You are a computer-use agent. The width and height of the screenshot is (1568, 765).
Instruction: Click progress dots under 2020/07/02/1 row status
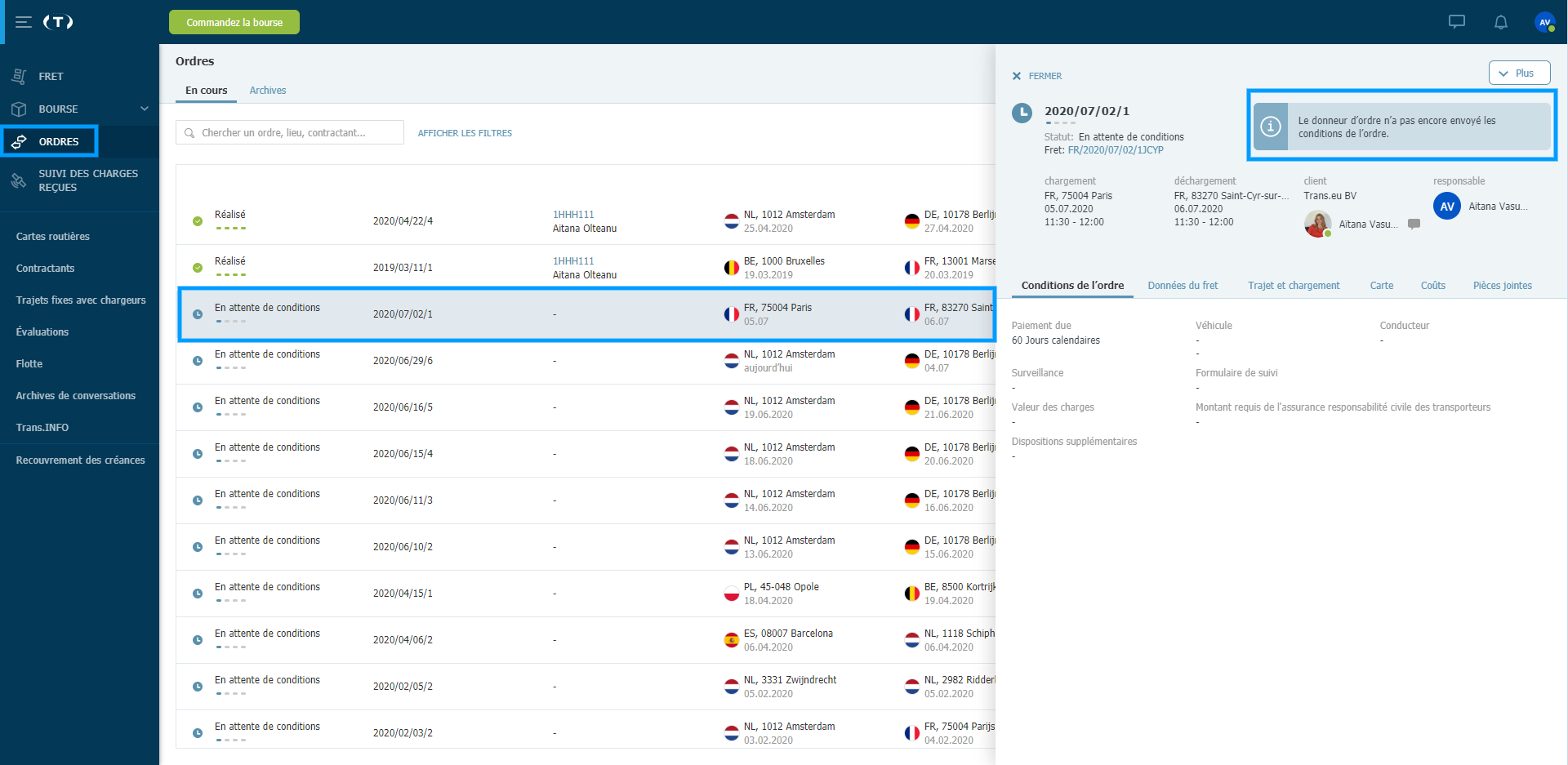(x=230, y=322)
